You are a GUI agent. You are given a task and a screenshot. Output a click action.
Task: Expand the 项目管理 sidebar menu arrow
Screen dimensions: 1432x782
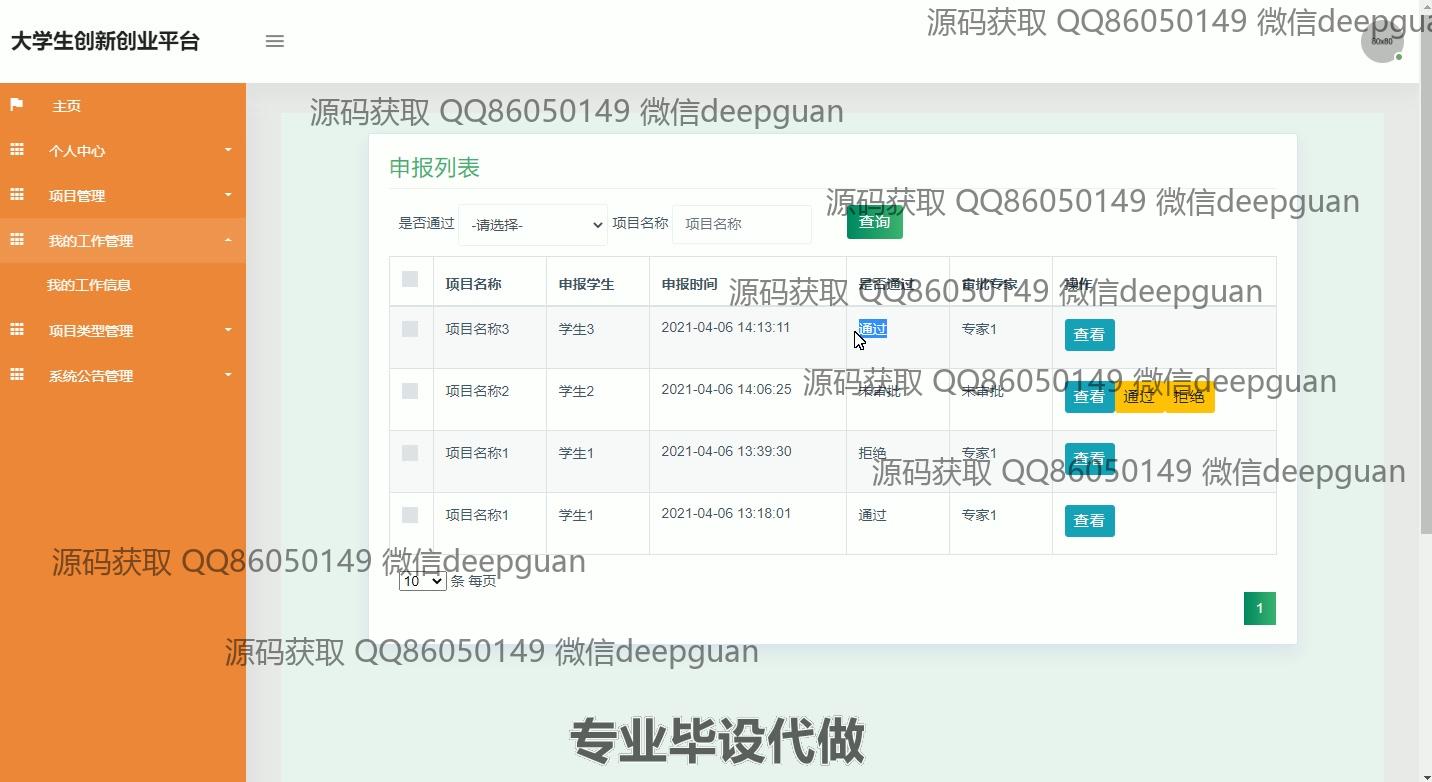228,195
